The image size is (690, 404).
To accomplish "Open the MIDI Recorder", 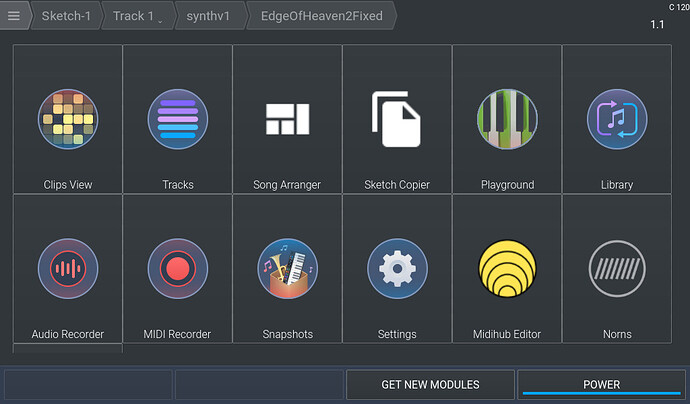I will [178, 268].
